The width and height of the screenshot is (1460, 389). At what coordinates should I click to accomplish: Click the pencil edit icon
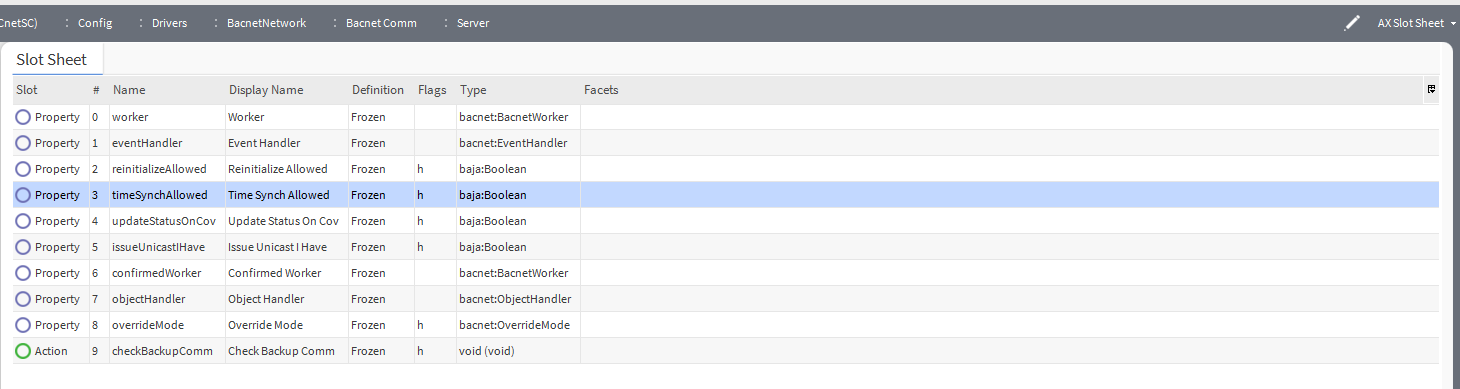tap(1352, 22)
